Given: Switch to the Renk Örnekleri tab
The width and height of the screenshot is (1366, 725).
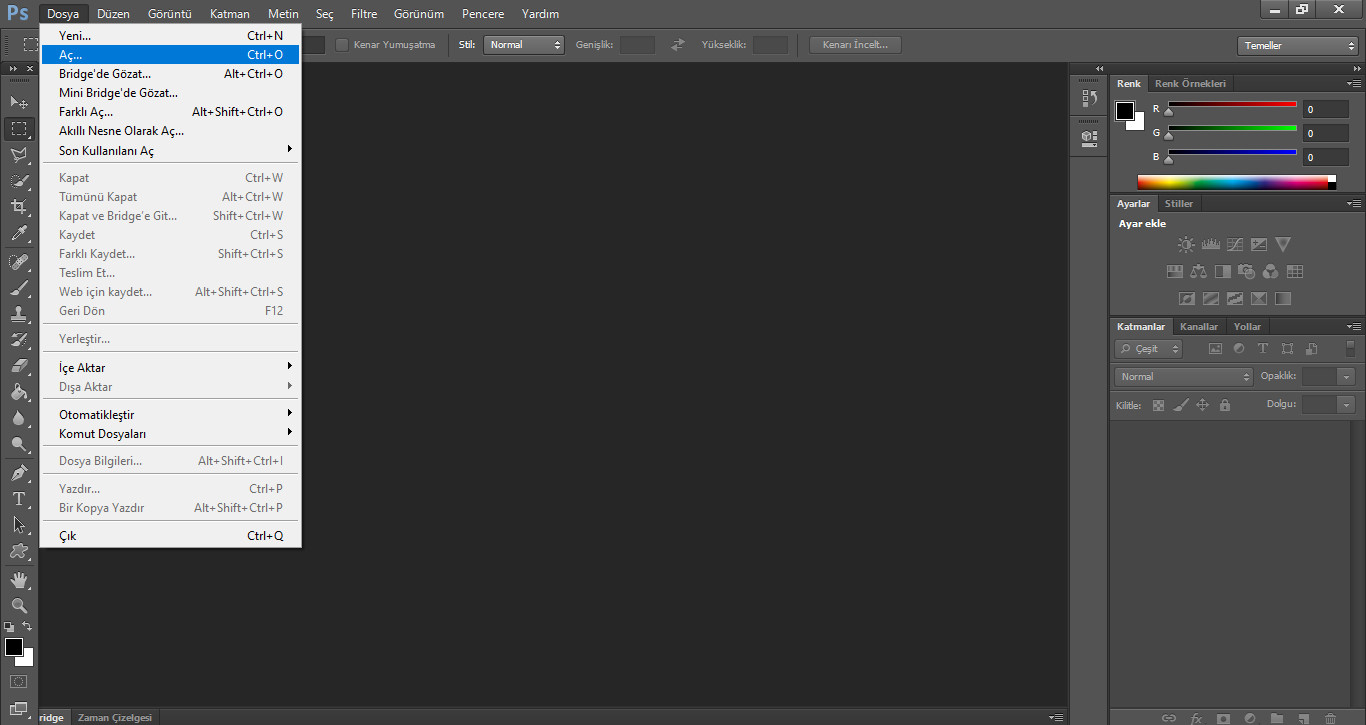Looking at the screenshot, I should click(x=1190, y=83).
